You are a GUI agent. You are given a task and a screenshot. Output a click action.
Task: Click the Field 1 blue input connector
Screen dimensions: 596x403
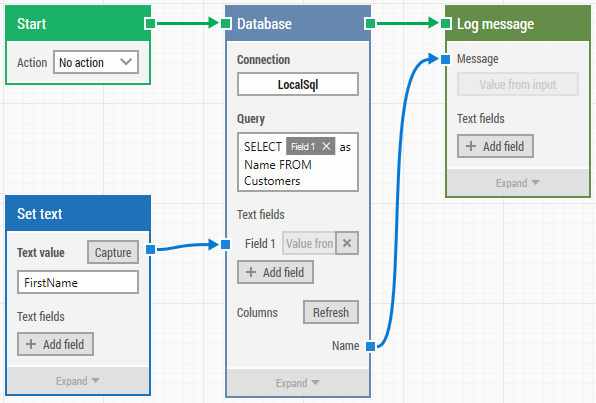226,244
